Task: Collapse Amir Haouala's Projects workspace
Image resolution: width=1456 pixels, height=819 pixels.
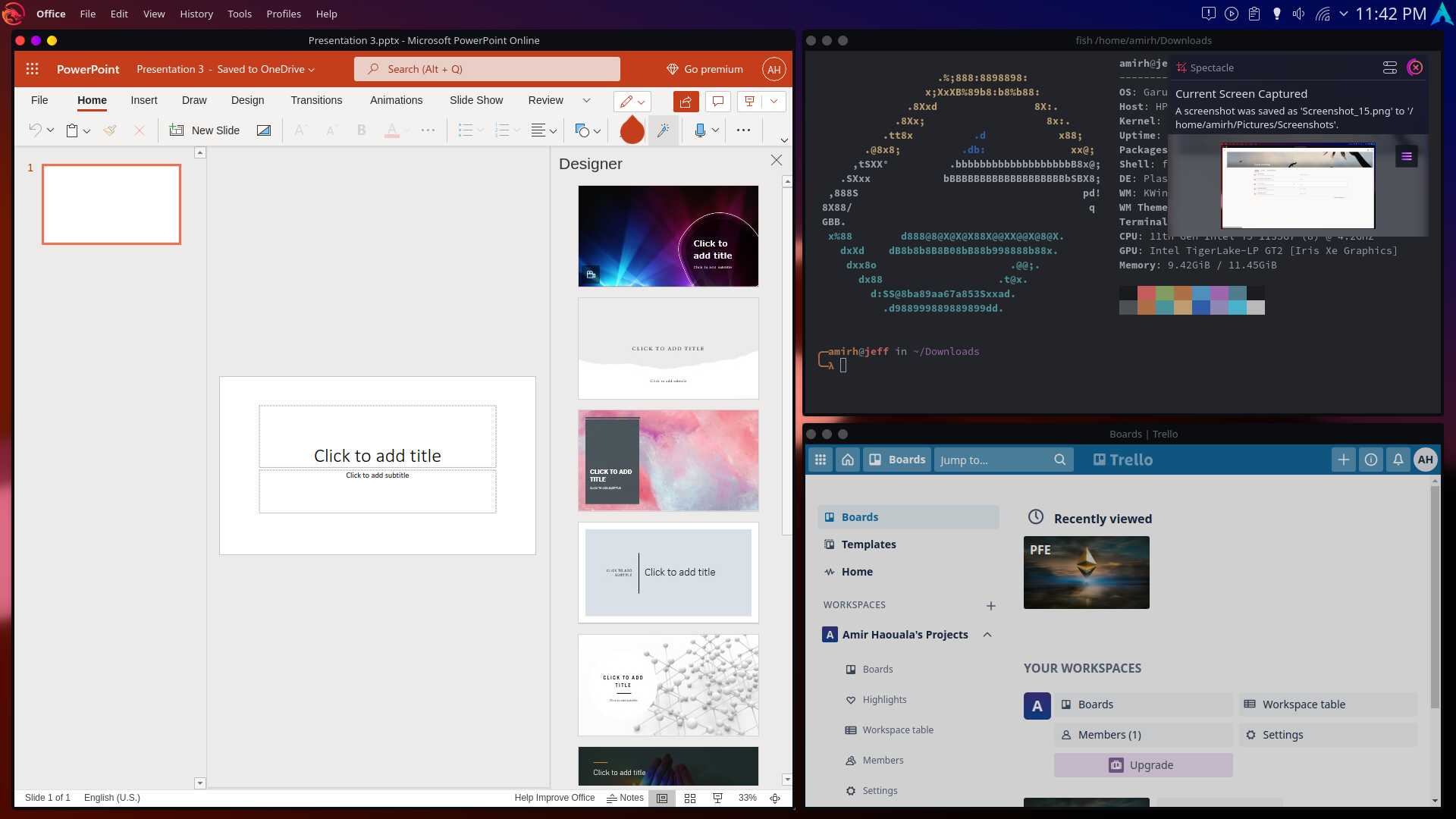Action: pos(987,635)
